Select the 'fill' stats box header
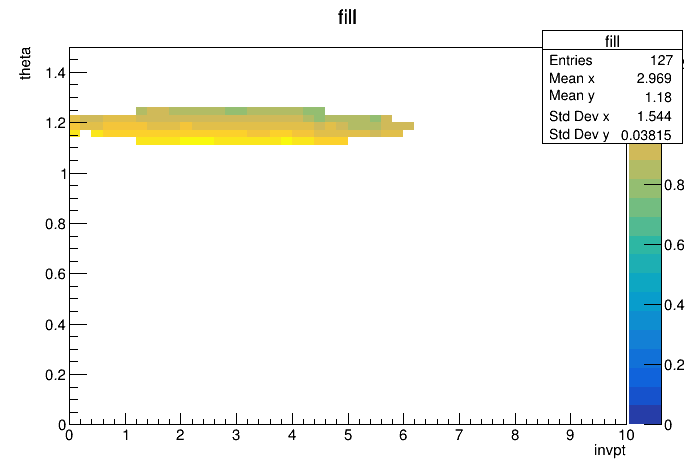 (x=612, y=41)
